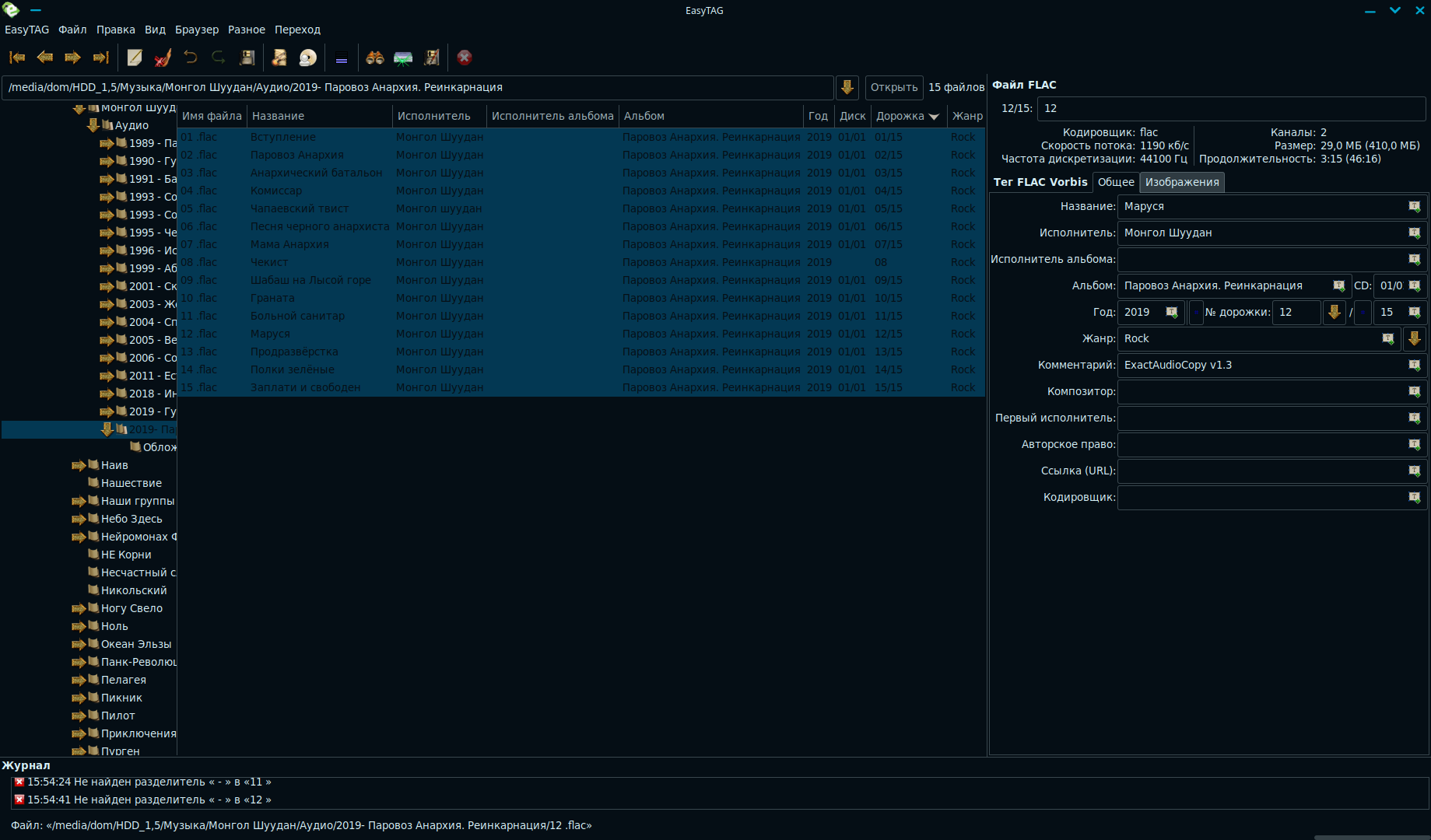Apply the Комментарий field to selected files
This screenshot has height=840, width=1431.
[x=1415, y=365]
